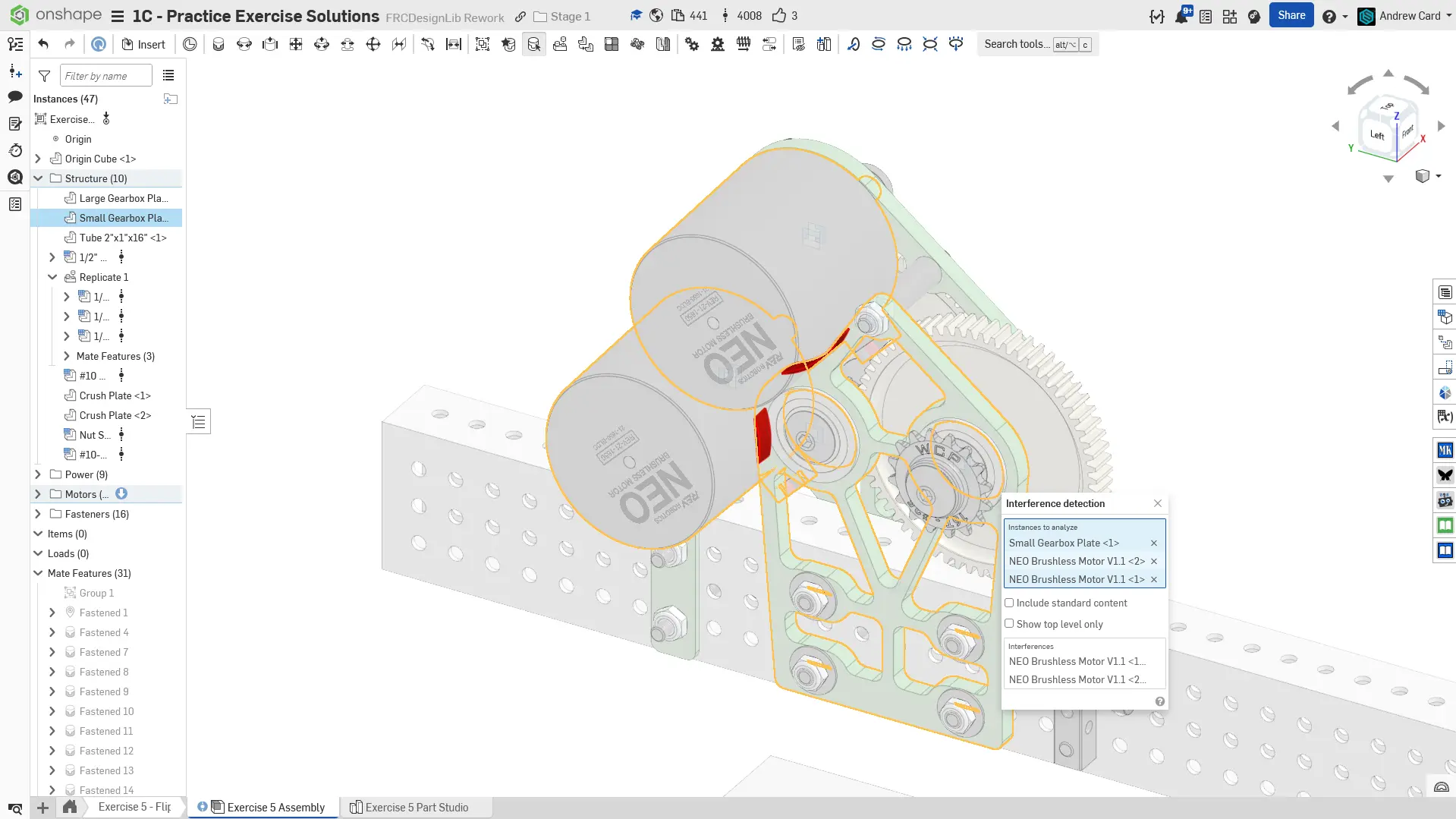Collapse the Structure (10) folder
Viewport: 1456px width, 819px height.
pos(38,178)
